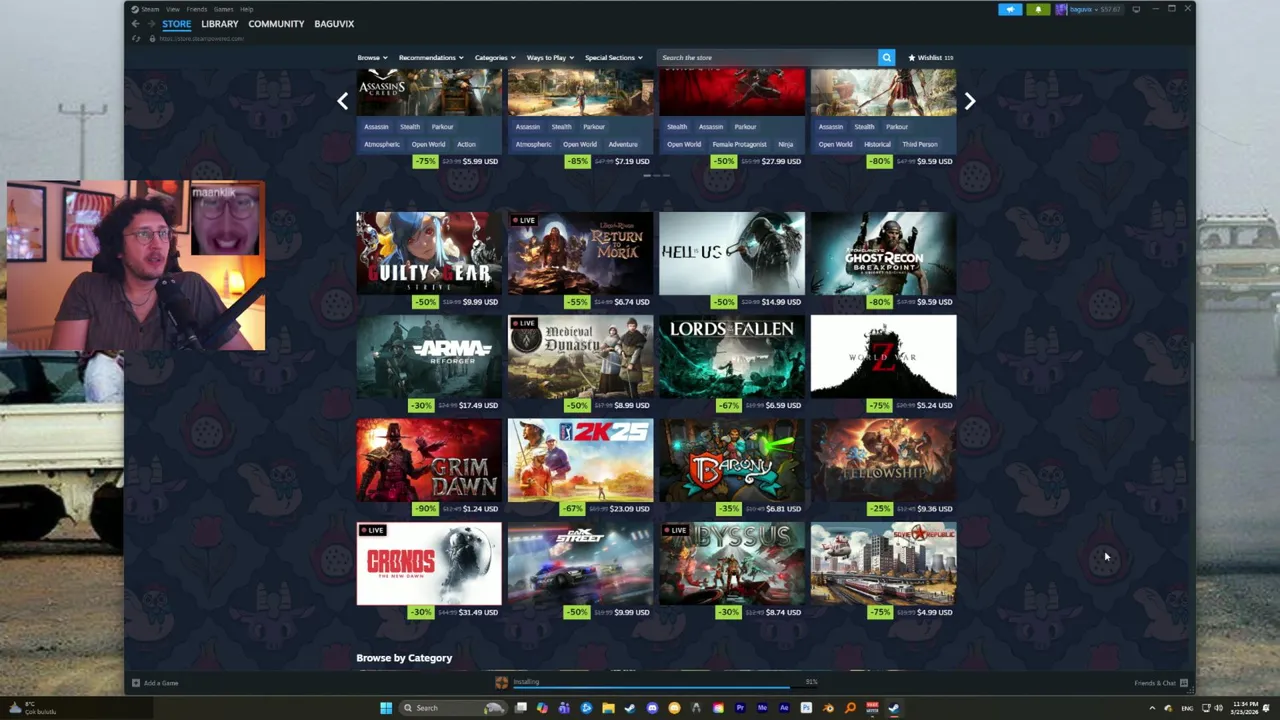Screen dimensions: 1280x720
Task: Click the Add a Game link
Action: click(x=161, y=683)
